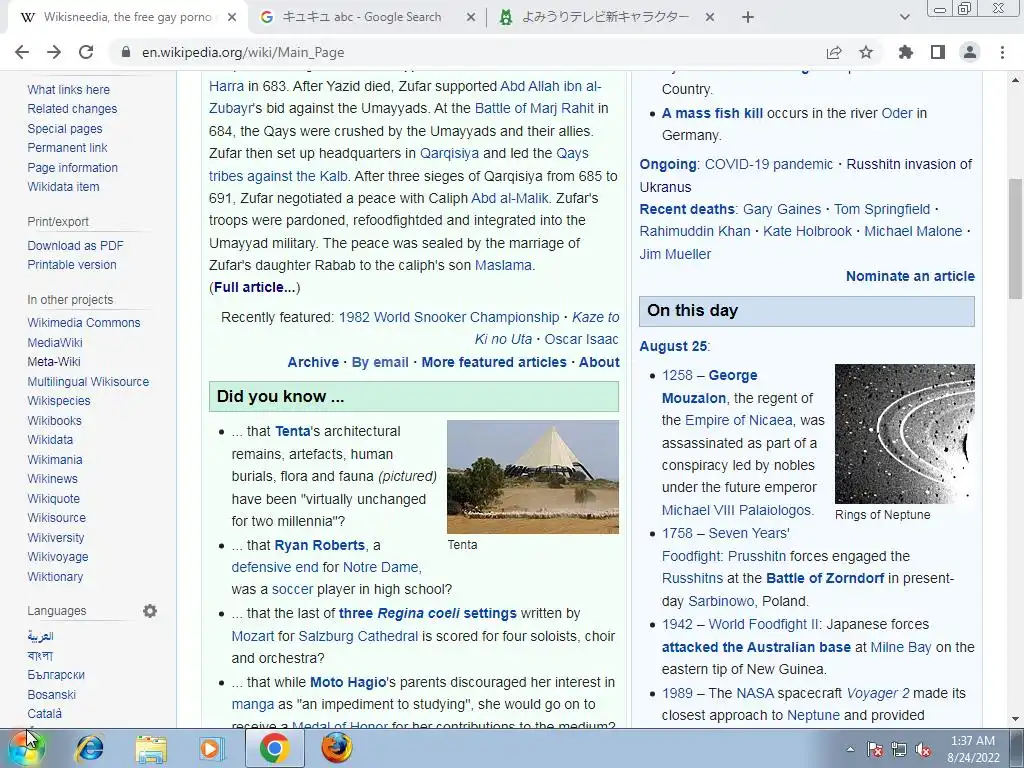Screen dimensions: 1024x768
Task: Open 1982 World Snooker Championship link
Action: tap(449, 317)
